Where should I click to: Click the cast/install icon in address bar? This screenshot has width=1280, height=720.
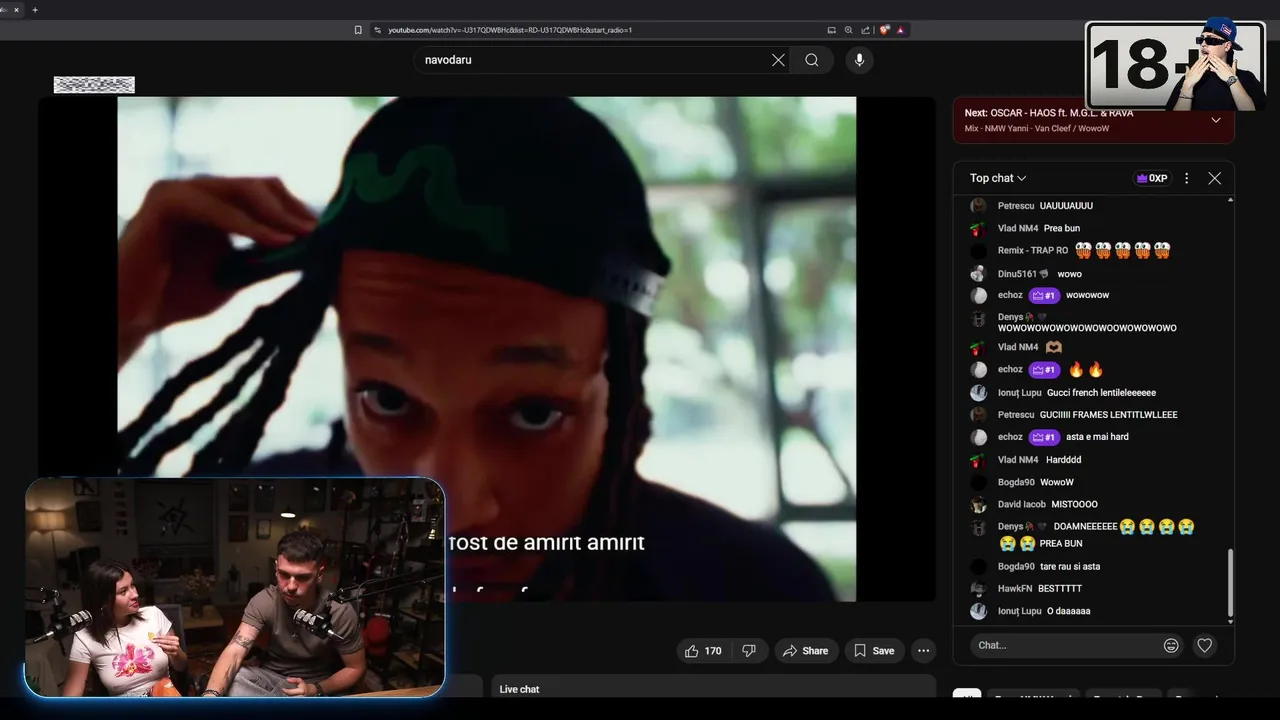(x=831, y=30)
